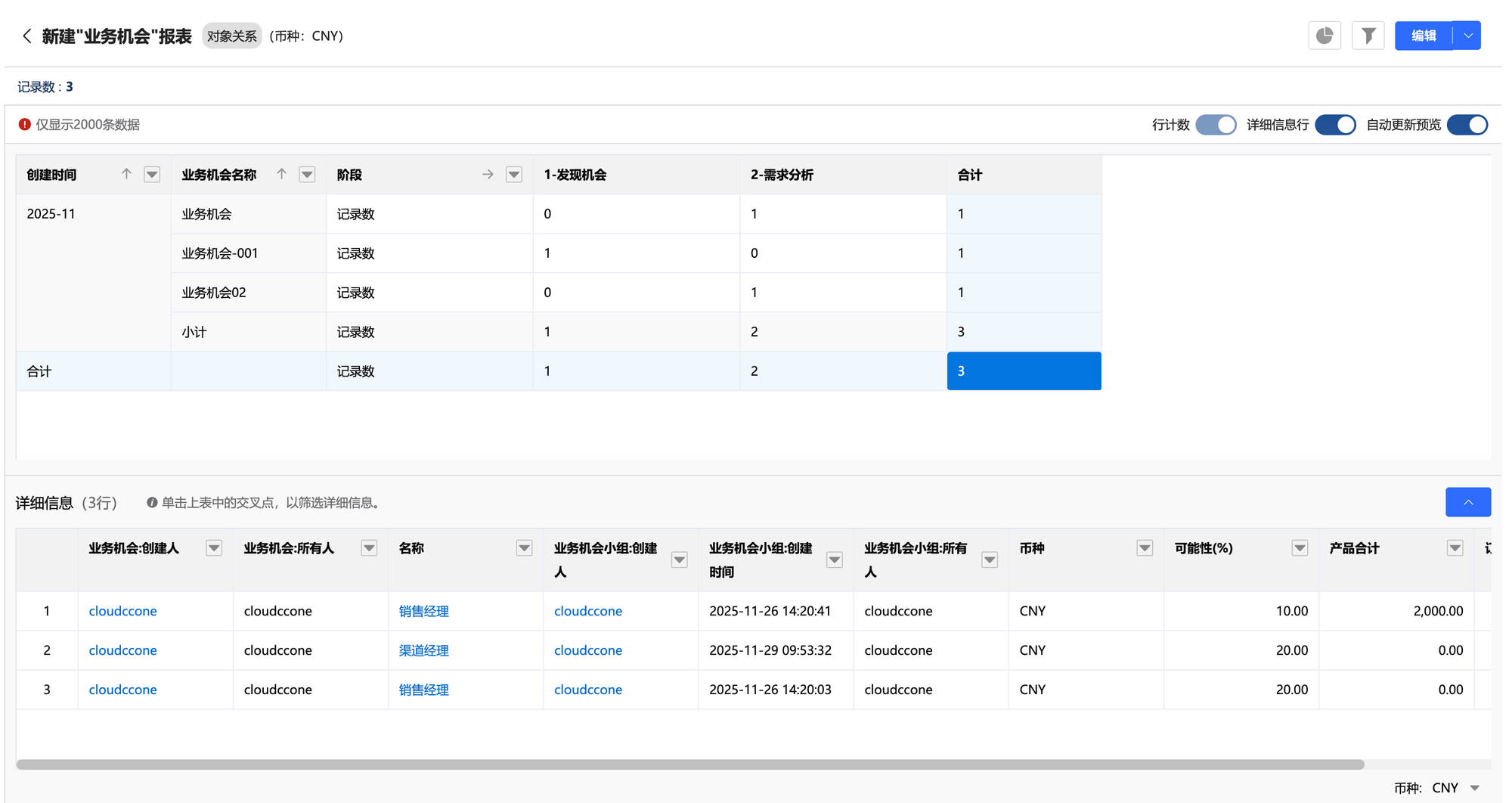The height and width of the screenshot is (803, 1512).
Task: Disable the 详细信息行 switch
Action: (1335, 125)
